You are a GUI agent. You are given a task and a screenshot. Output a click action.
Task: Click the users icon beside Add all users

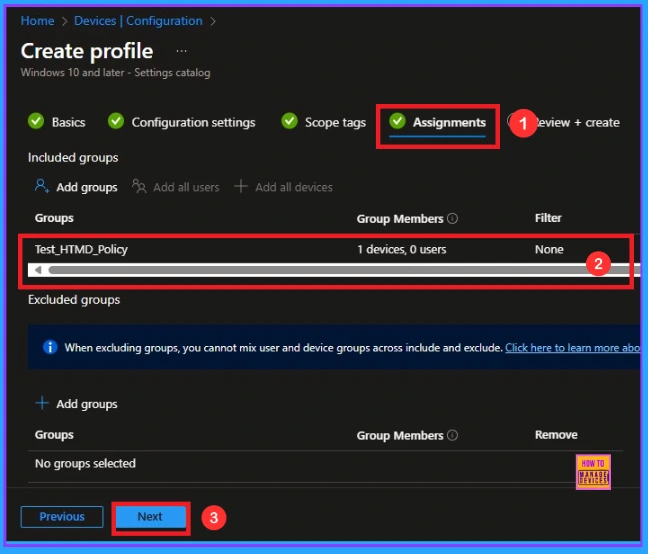click(139, 186)
